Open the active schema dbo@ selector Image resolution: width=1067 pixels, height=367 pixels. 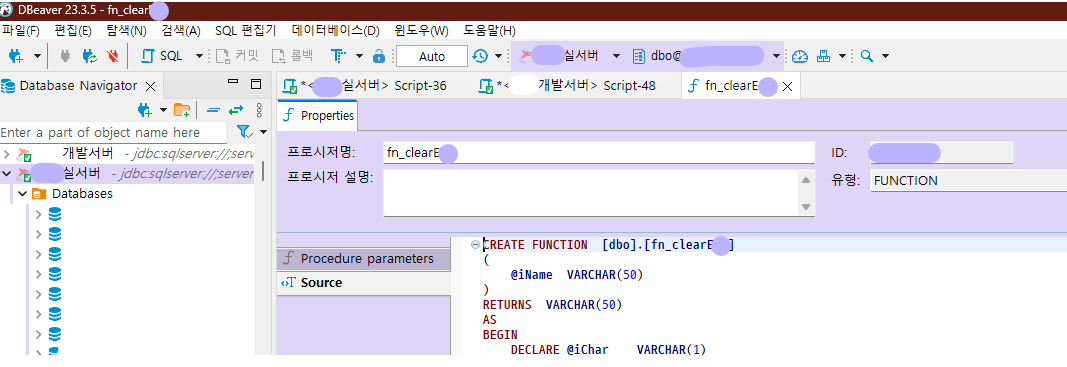click(x=705, y=56)
